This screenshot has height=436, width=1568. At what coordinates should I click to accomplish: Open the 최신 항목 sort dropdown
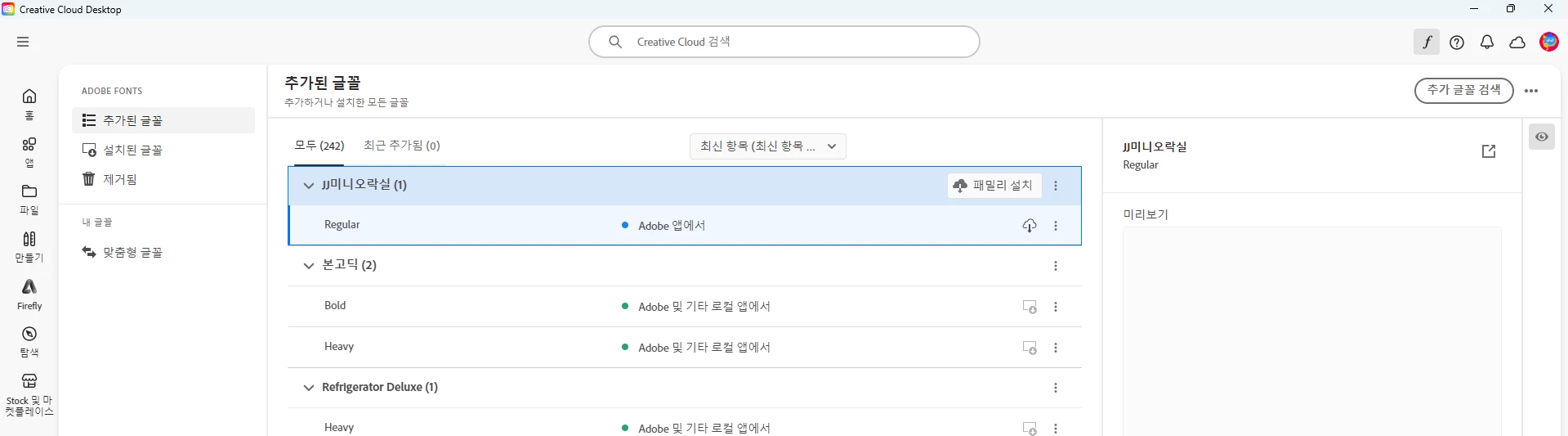(x=767, y=146)
